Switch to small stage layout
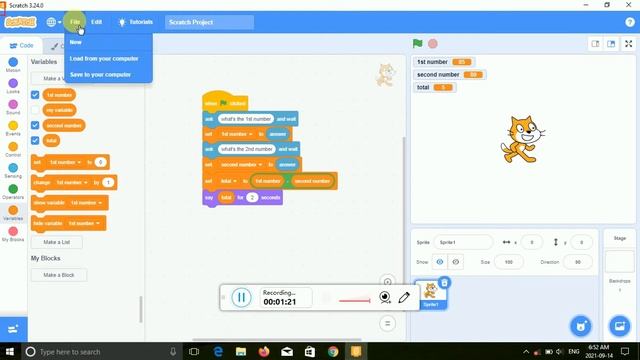Screen dimensions: 640x360 pos(596,44)
